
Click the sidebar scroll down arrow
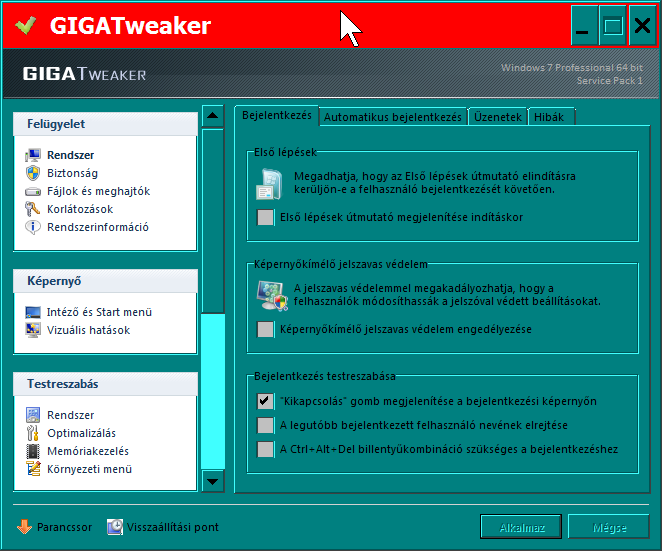[x=213, y=481]
